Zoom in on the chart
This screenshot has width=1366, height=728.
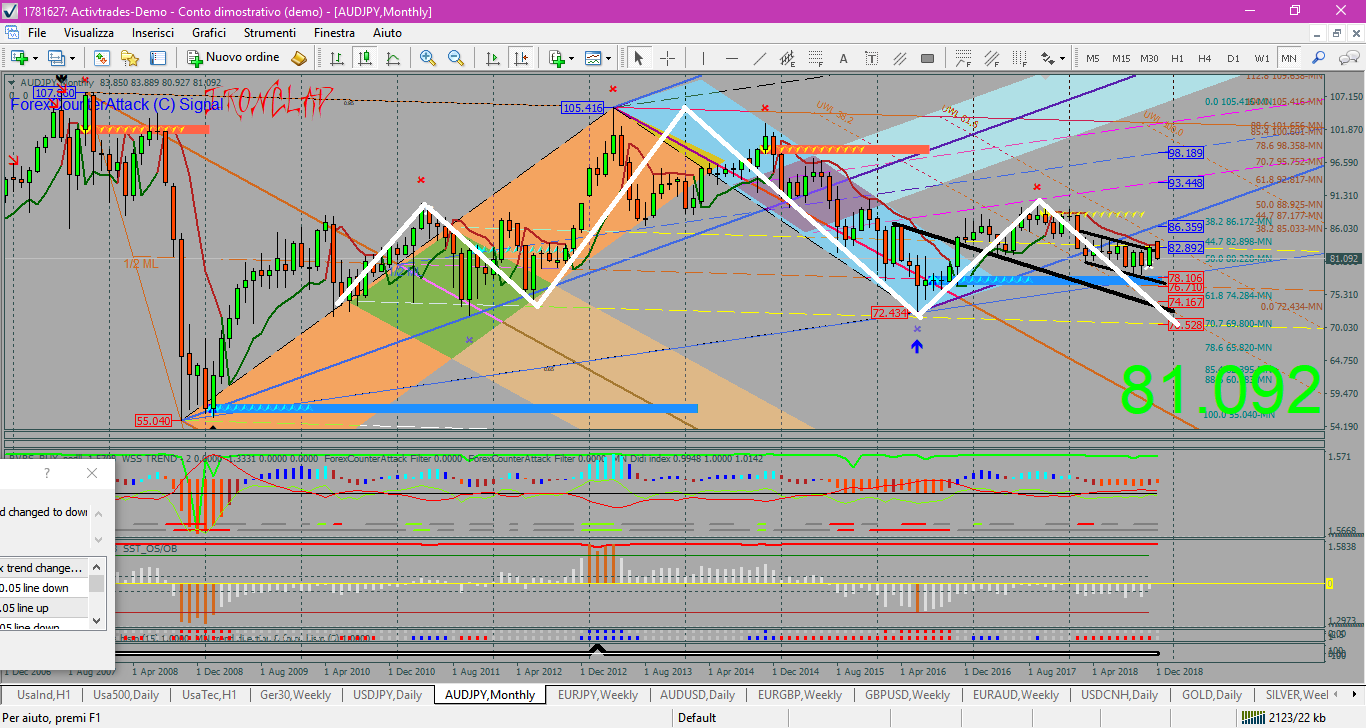[428, 58]
